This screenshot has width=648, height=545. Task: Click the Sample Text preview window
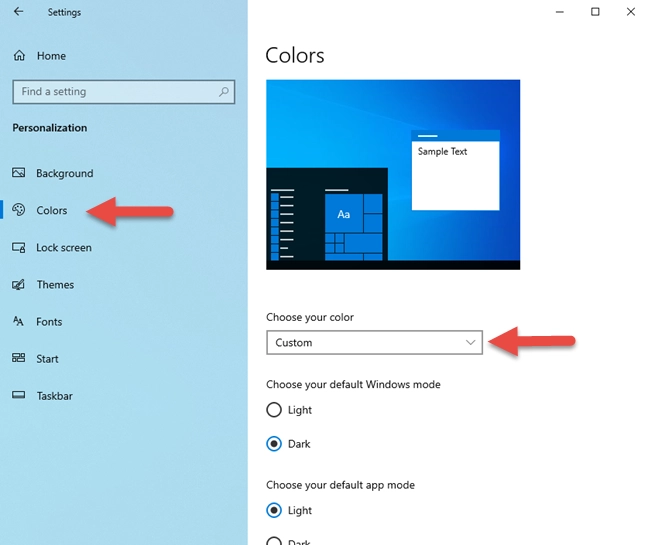pyautogui.click(x=455, y=170)
